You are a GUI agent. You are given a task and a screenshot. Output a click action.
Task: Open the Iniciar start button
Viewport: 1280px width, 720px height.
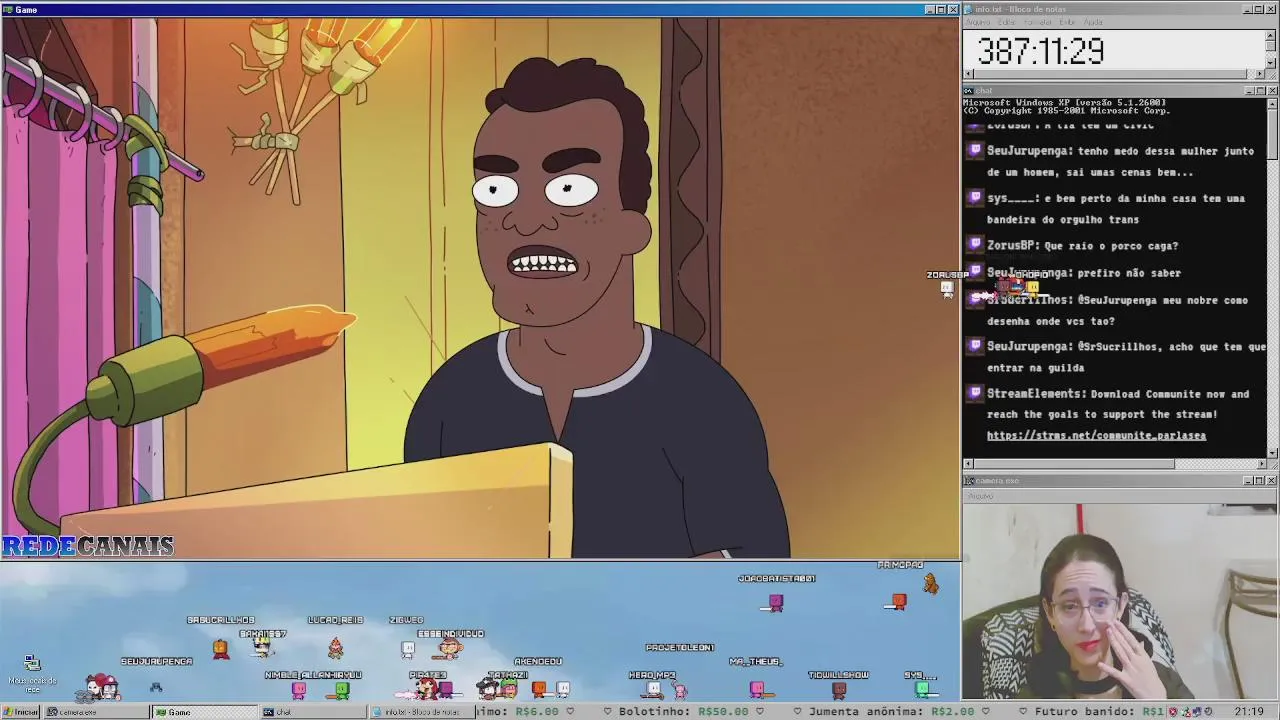click(20, 712)
